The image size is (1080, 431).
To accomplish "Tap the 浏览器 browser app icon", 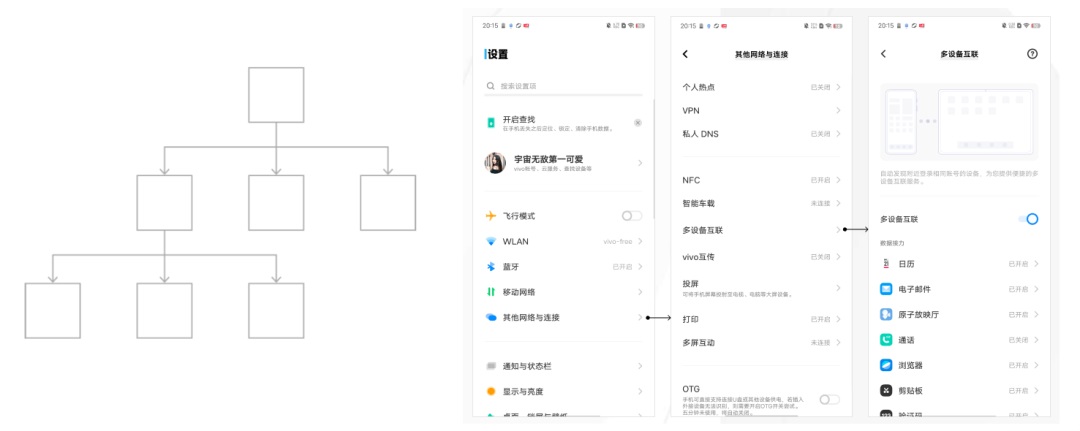I will pyautogui.click(x=886, y=365).
